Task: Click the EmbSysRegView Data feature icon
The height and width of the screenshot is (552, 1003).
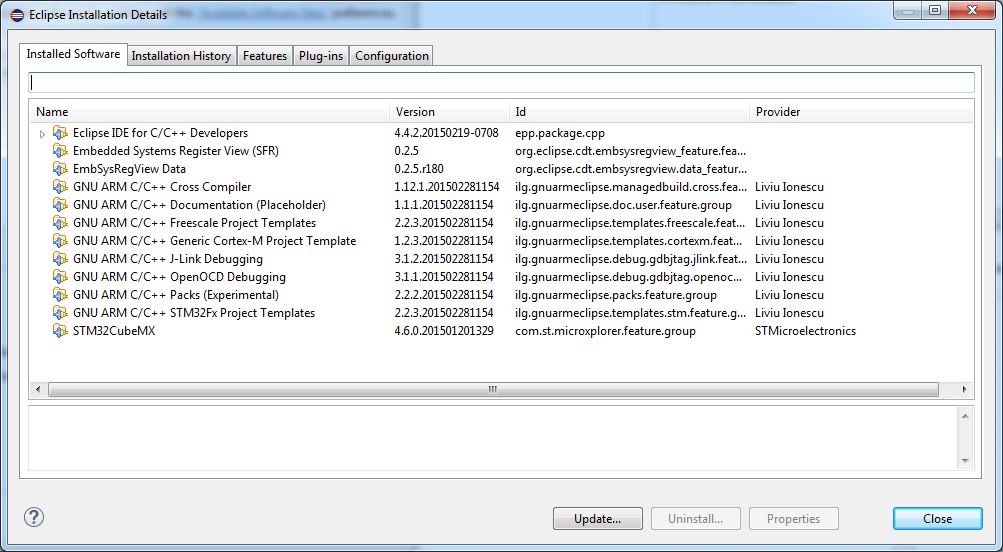Action: click(x=60, y=169)
